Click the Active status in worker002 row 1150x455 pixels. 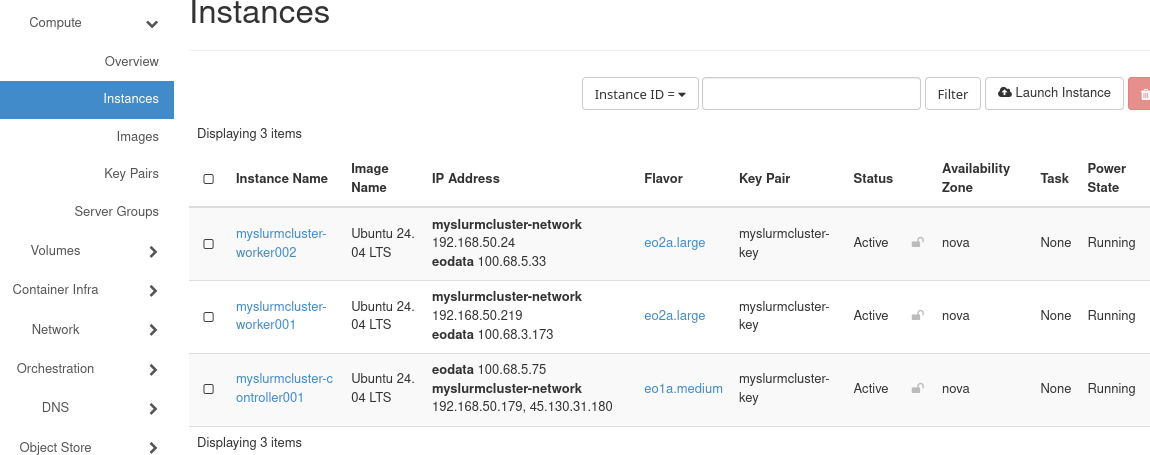(871, 242)
